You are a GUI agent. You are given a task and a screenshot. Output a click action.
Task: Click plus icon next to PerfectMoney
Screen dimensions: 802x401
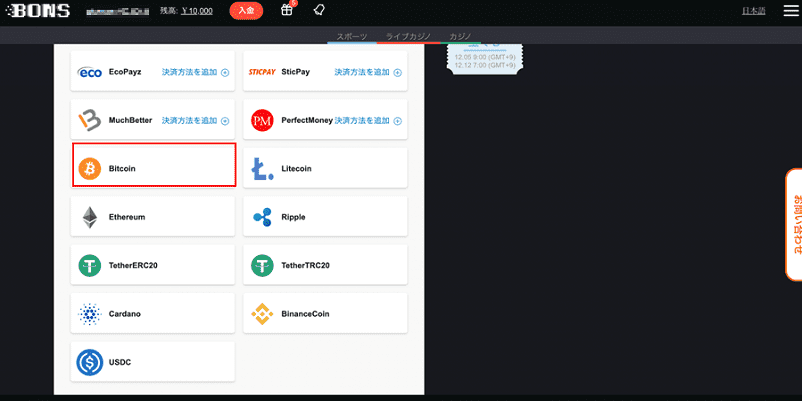397,121
